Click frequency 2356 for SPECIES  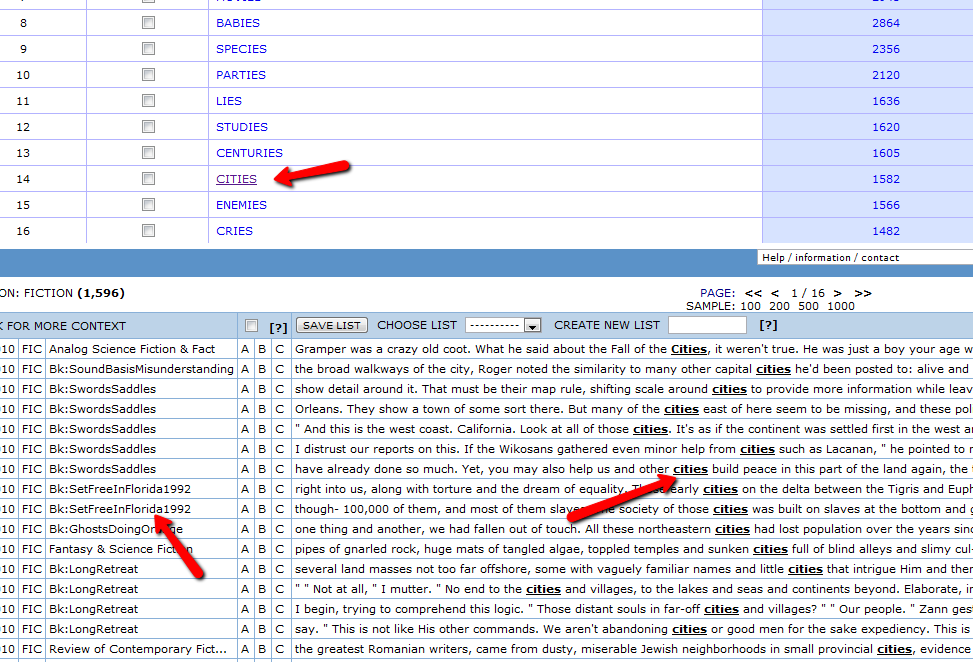click(x=886, y=49)
